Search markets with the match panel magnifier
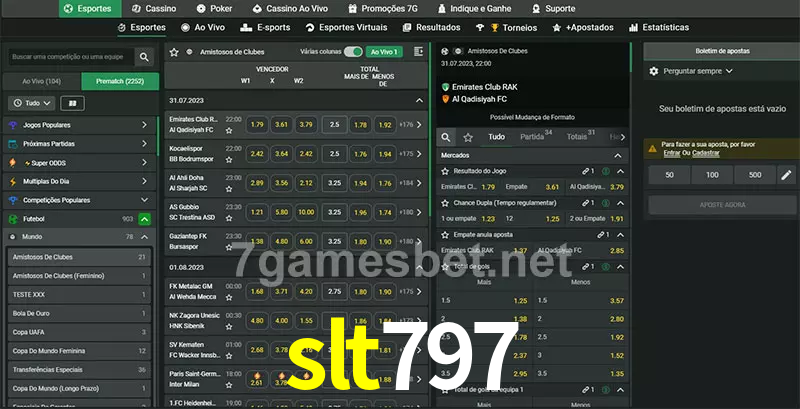 click(447, 137)
